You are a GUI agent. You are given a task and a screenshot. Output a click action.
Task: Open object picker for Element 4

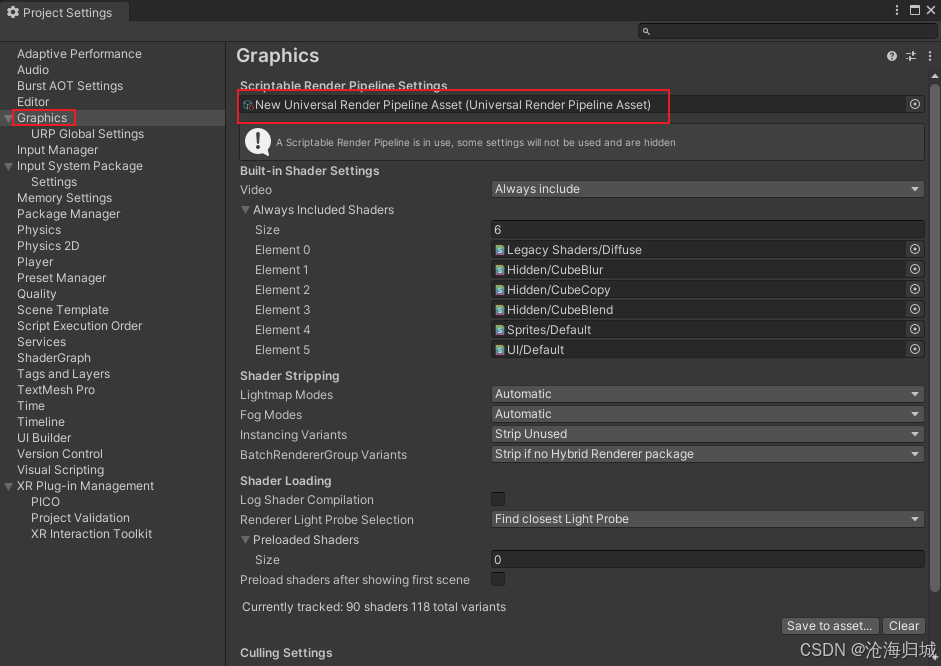(x=915, y=329)
